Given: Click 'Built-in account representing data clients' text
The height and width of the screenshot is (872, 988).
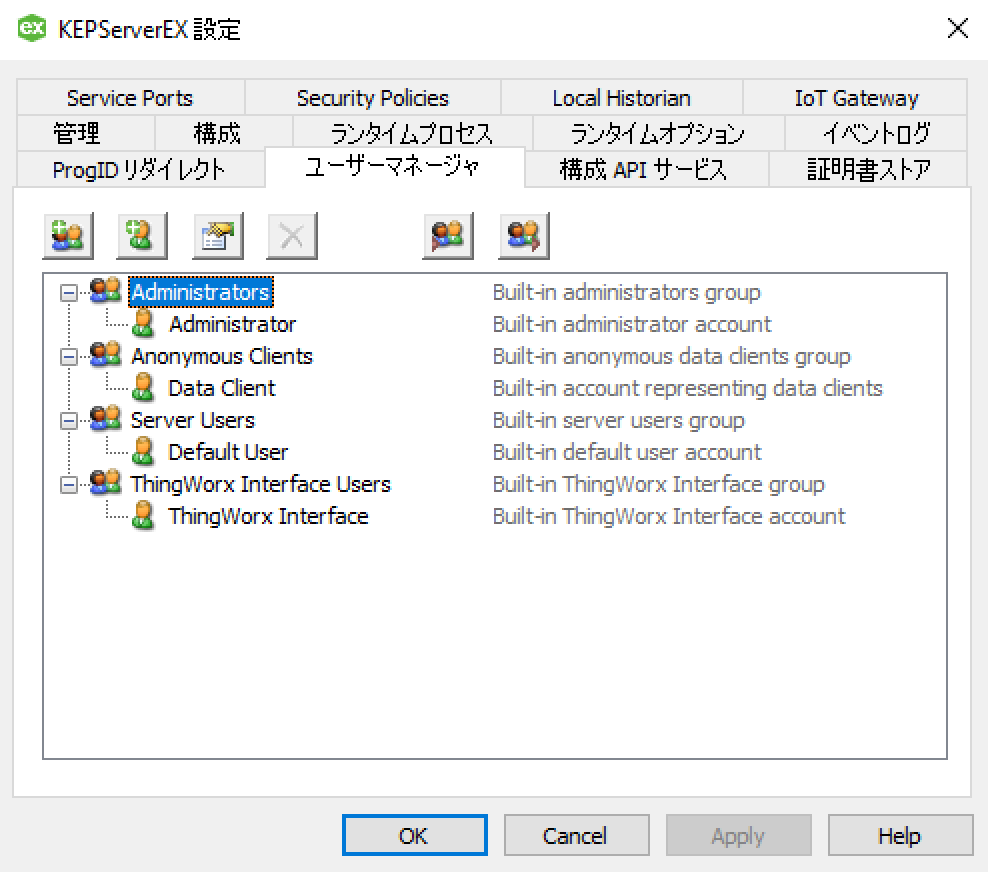Looking at the screenshot, I should pyautogui.click(x=687, y=388).
